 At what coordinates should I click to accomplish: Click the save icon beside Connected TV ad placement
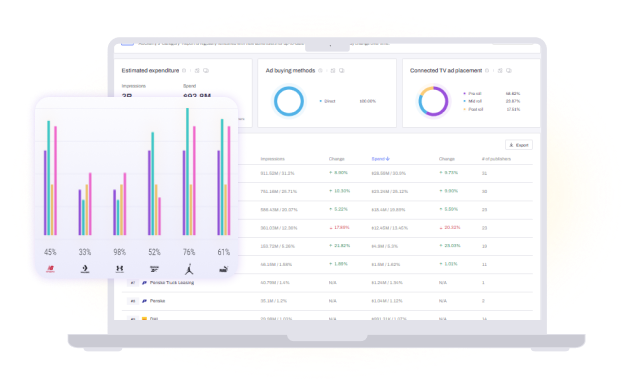(x=500, y=71)
